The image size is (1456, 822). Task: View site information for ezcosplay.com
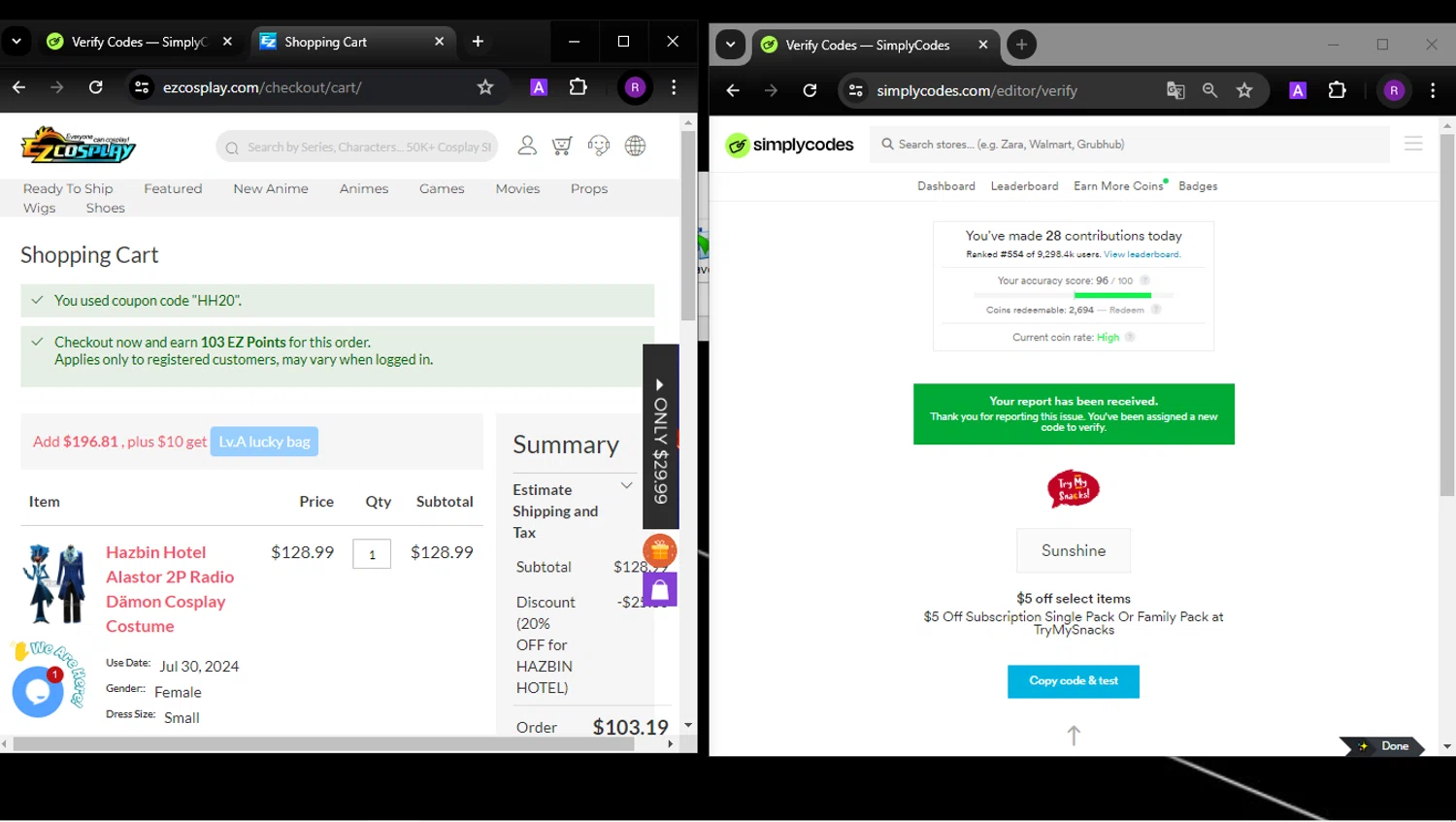click(142, 87)
